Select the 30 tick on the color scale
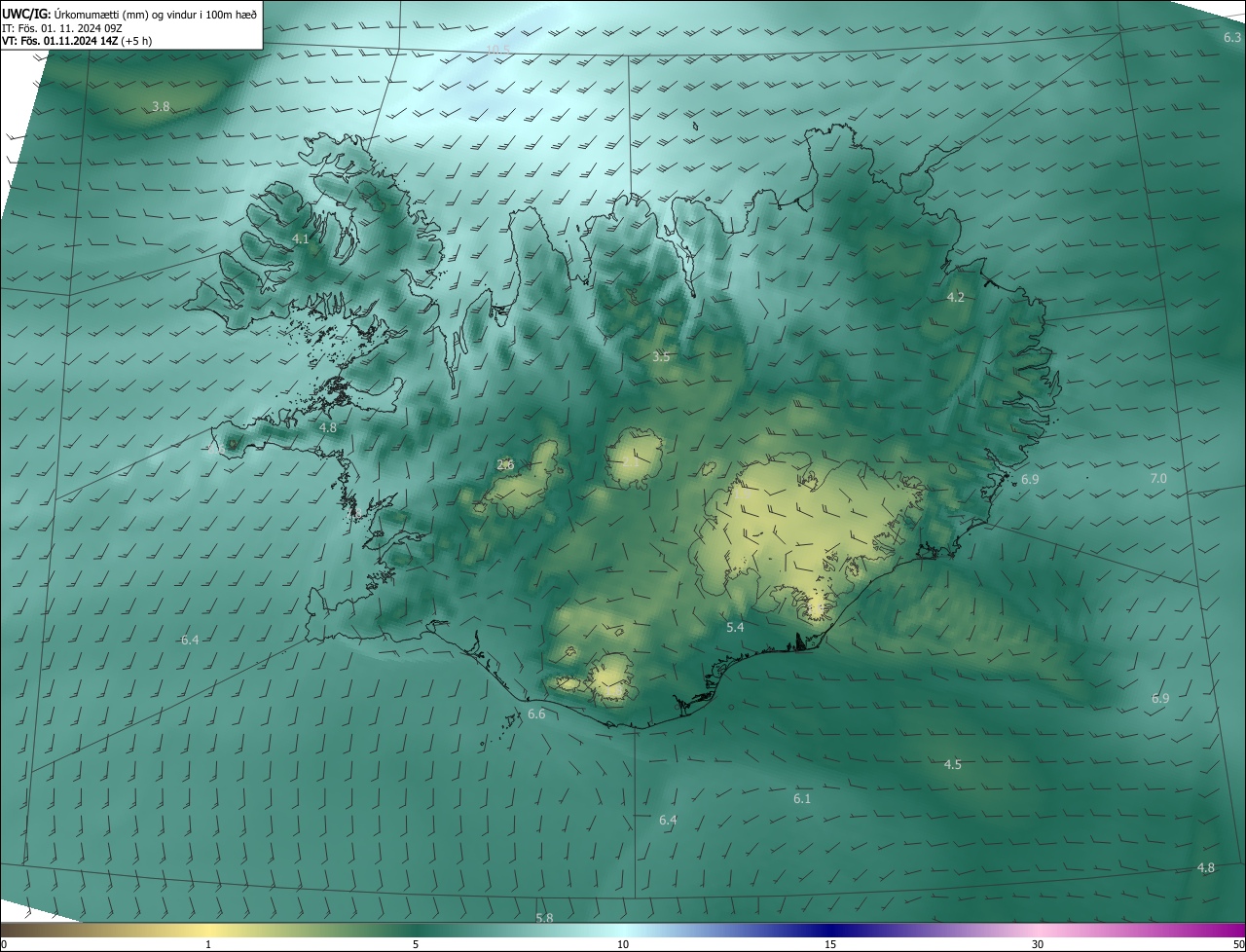 1038,944
